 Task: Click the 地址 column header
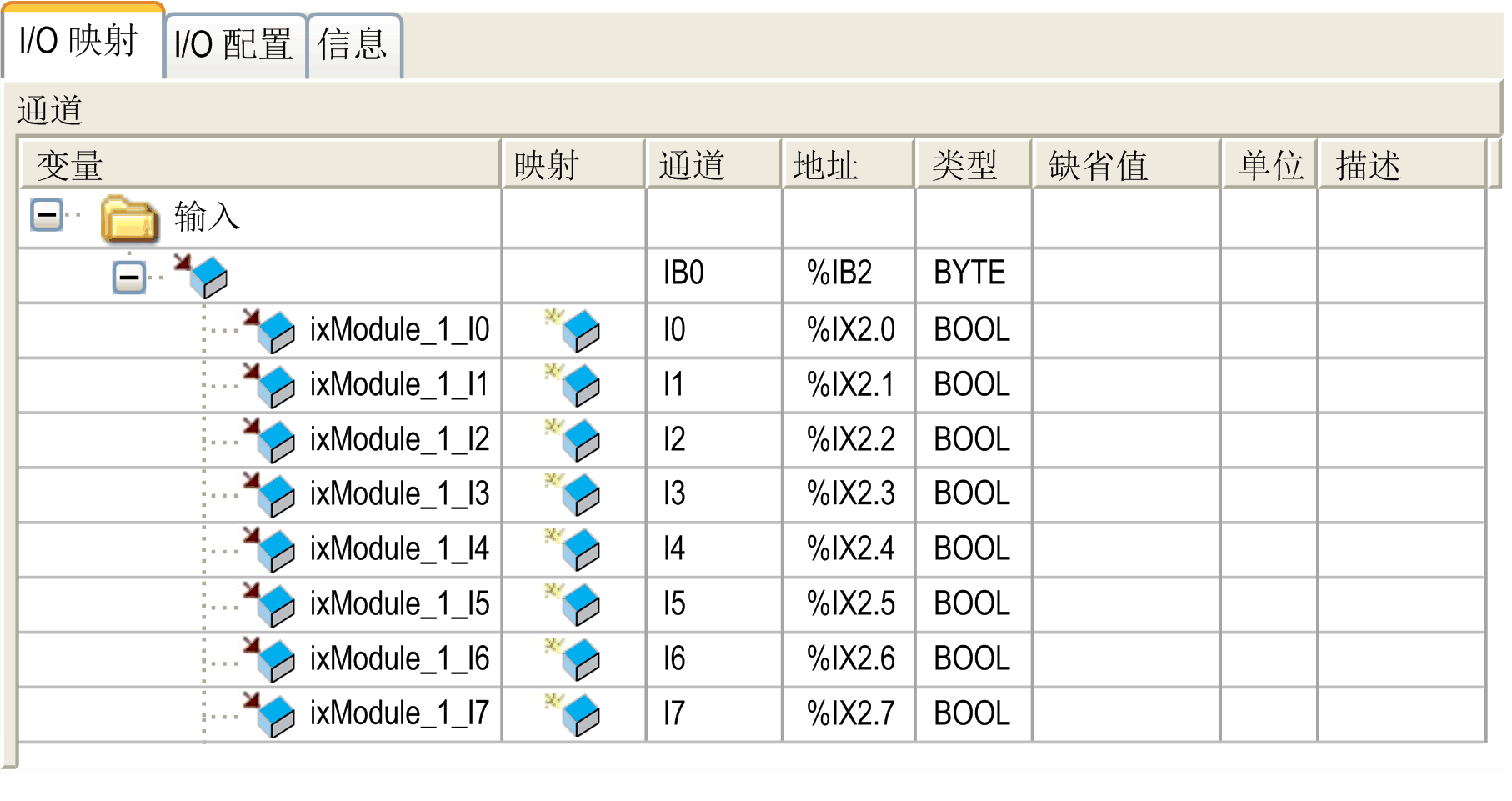click(x=847, y=165)
